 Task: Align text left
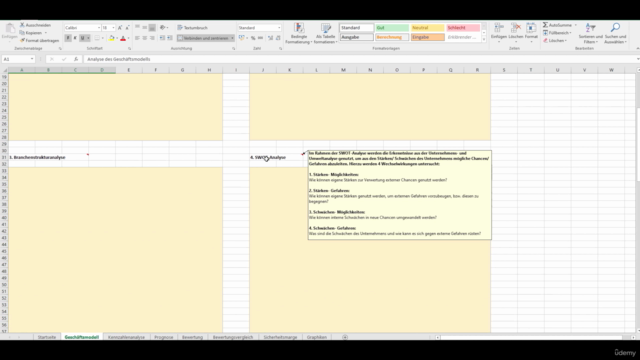tap(137, 38)
